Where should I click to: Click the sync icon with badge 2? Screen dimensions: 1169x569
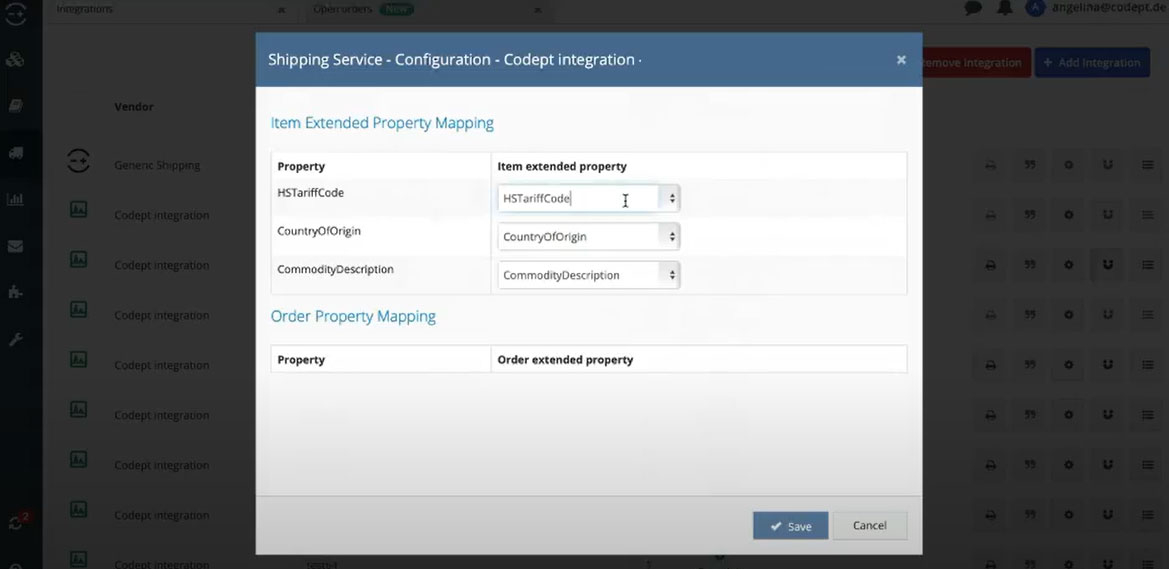coord(17,521)
